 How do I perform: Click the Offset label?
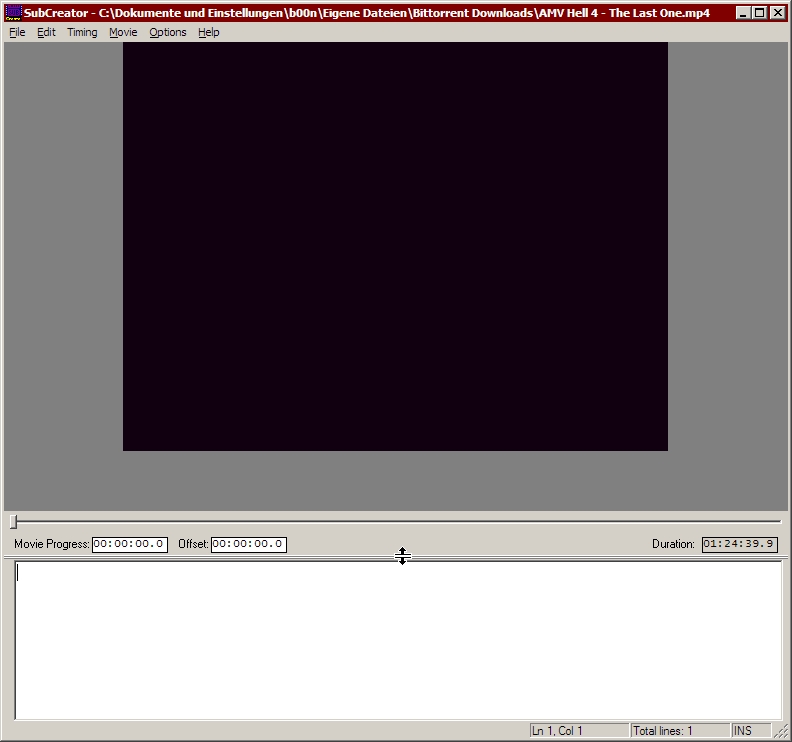tap(193, 544)
